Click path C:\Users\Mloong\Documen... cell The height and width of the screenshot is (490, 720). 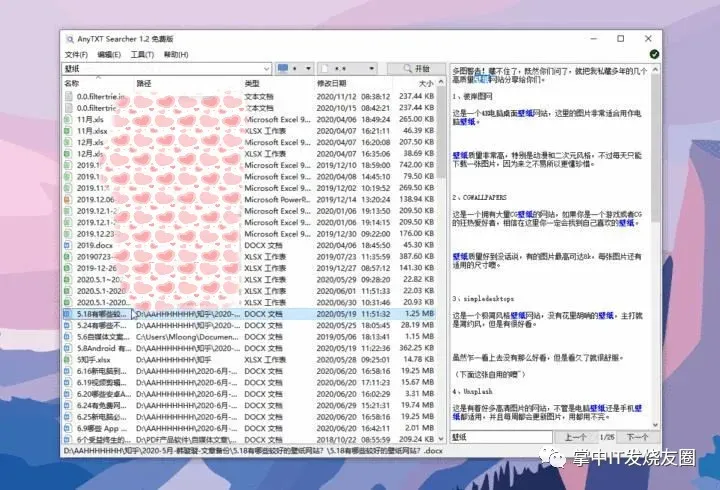187,337
